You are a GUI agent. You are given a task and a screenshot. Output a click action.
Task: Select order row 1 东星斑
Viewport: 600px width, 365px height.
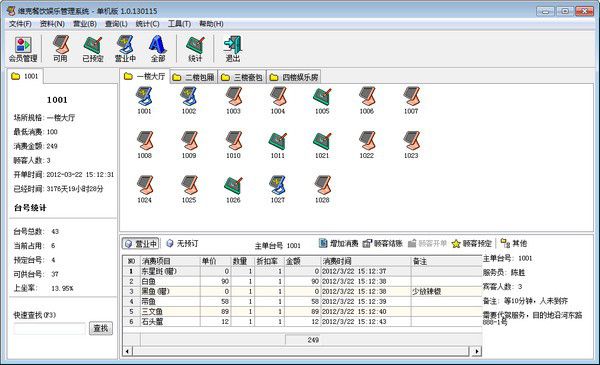302,271
